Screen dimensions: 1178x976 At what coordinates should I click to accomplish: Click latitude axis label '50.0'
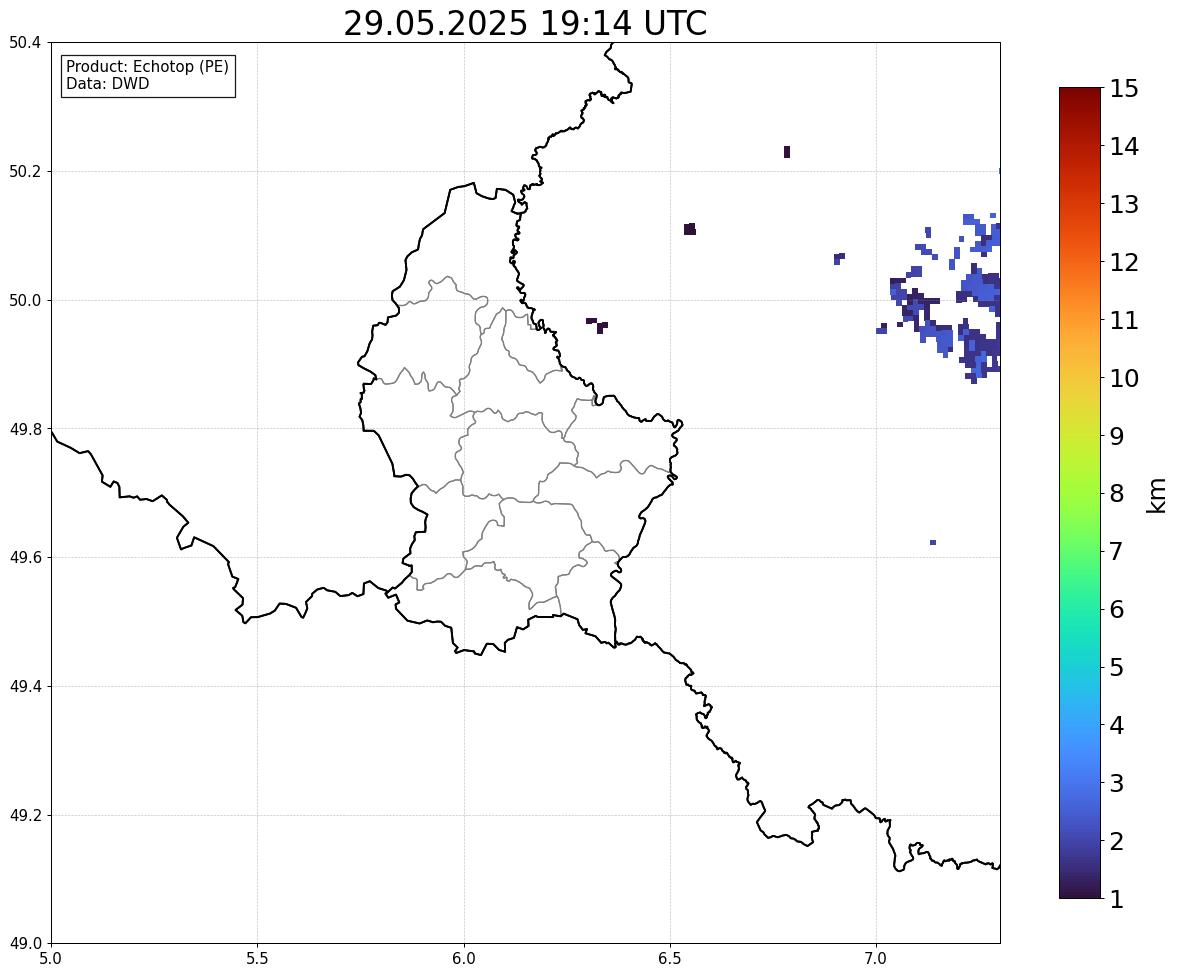click(25, 301)
